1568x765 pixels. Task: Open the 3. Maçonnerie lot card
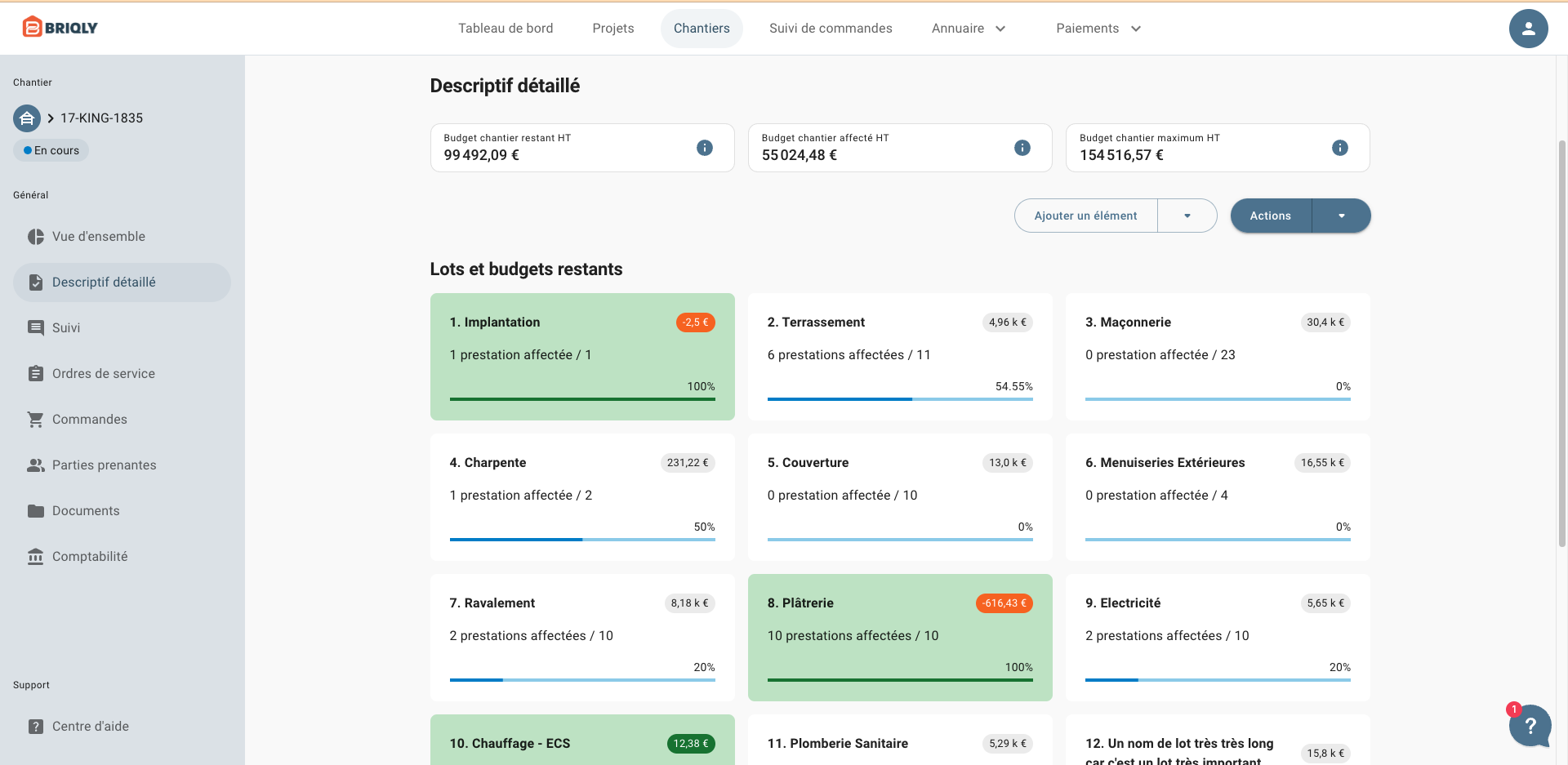click(1218, 357)
